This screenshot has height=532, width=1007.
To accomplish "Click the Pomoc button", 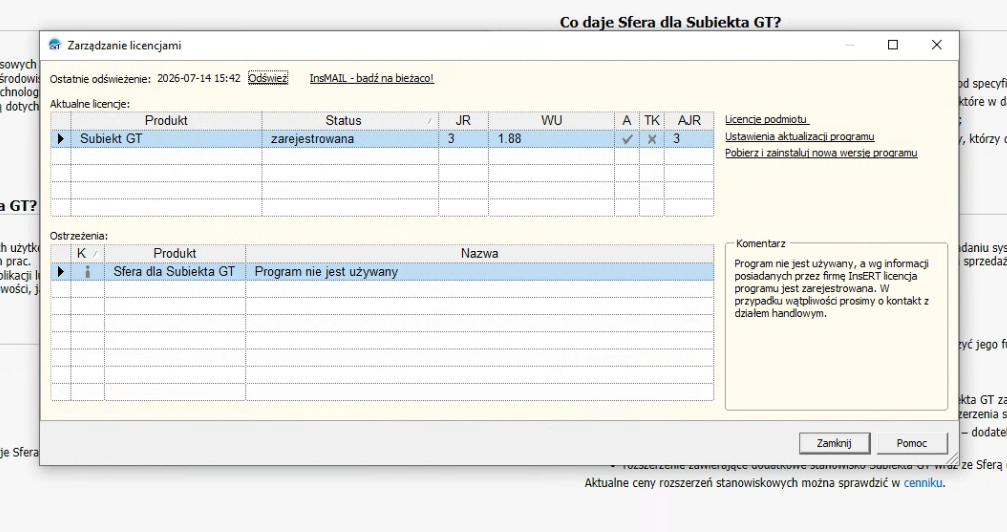I will click(911, 443).
